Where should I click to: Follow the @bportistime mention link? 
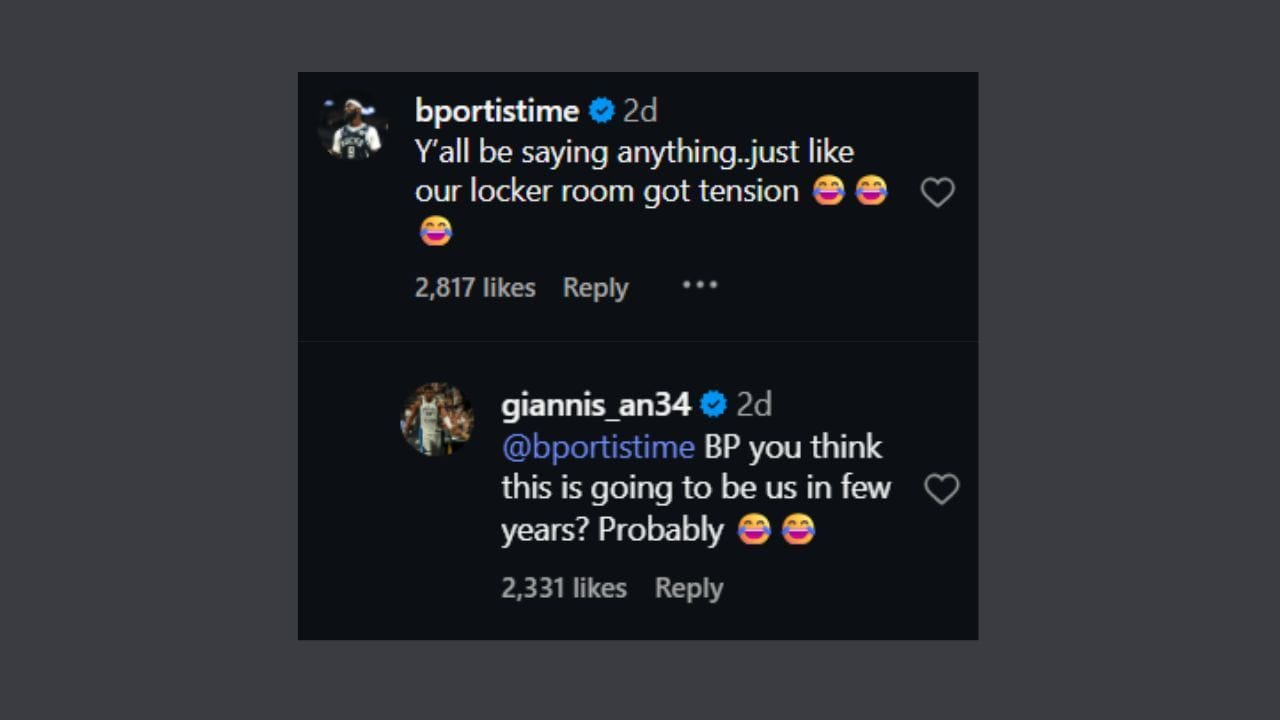[x=598, y=447]
